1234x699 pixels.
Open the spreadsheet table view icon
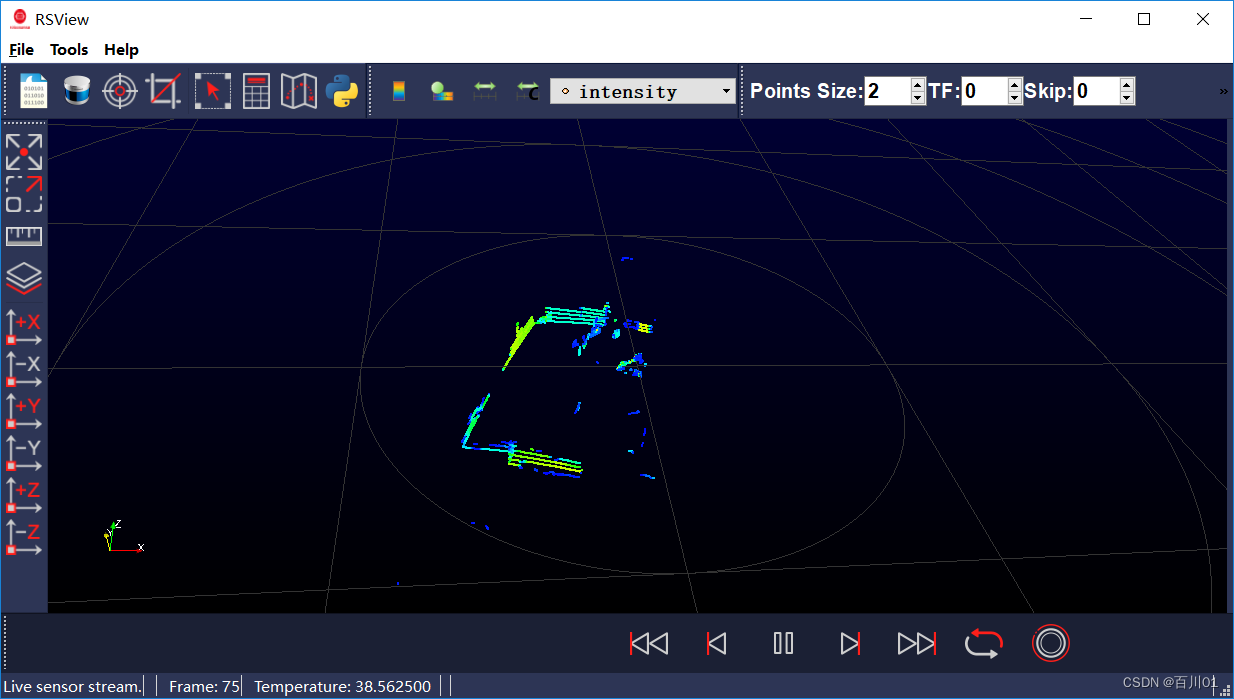(x=256, y=91)
